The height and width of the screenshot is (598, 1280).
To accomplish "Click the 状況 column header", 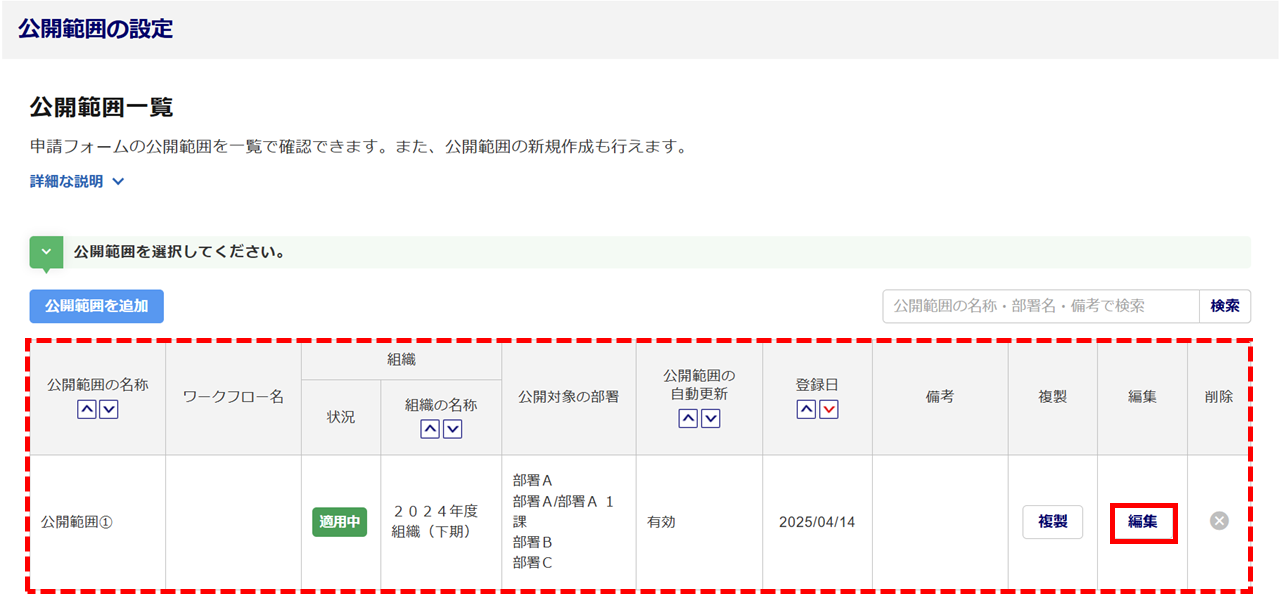I will [x=341, y=417].
